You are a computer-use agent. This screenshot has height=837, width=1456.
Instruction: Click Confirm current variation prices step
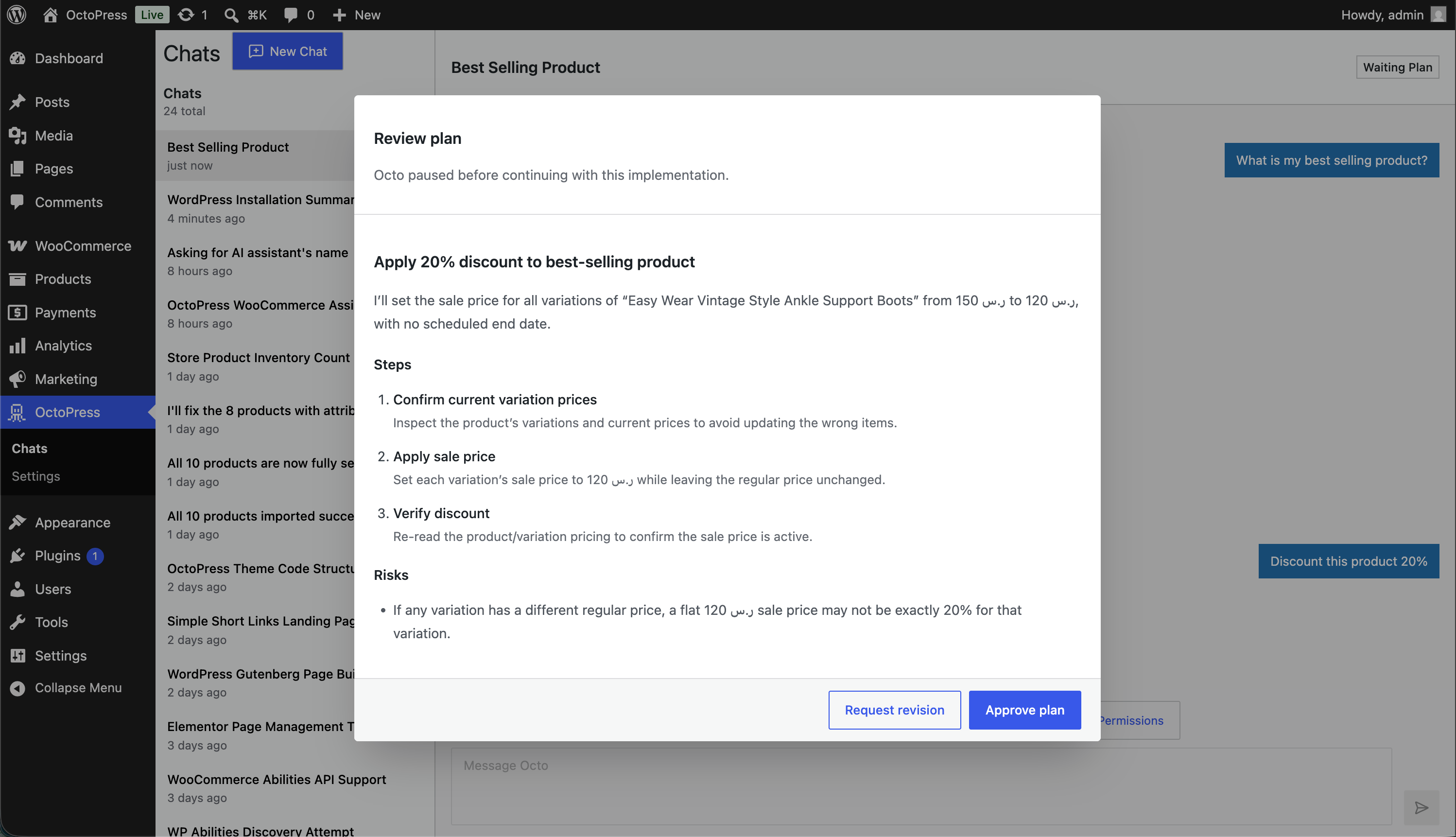495,399
